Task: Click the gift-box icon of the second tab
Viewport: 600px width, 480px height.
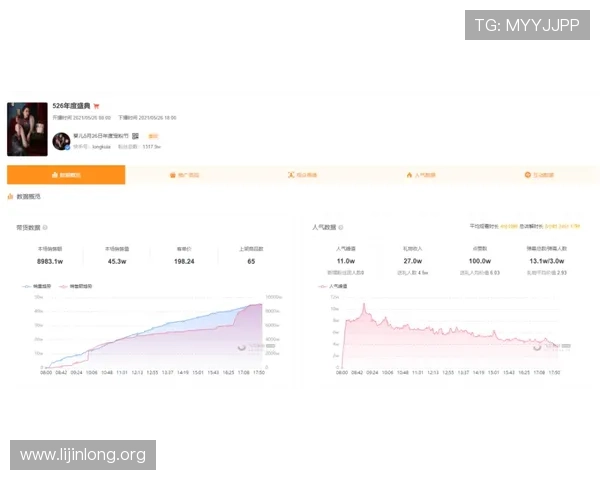Action: click(x=173, y=175)
